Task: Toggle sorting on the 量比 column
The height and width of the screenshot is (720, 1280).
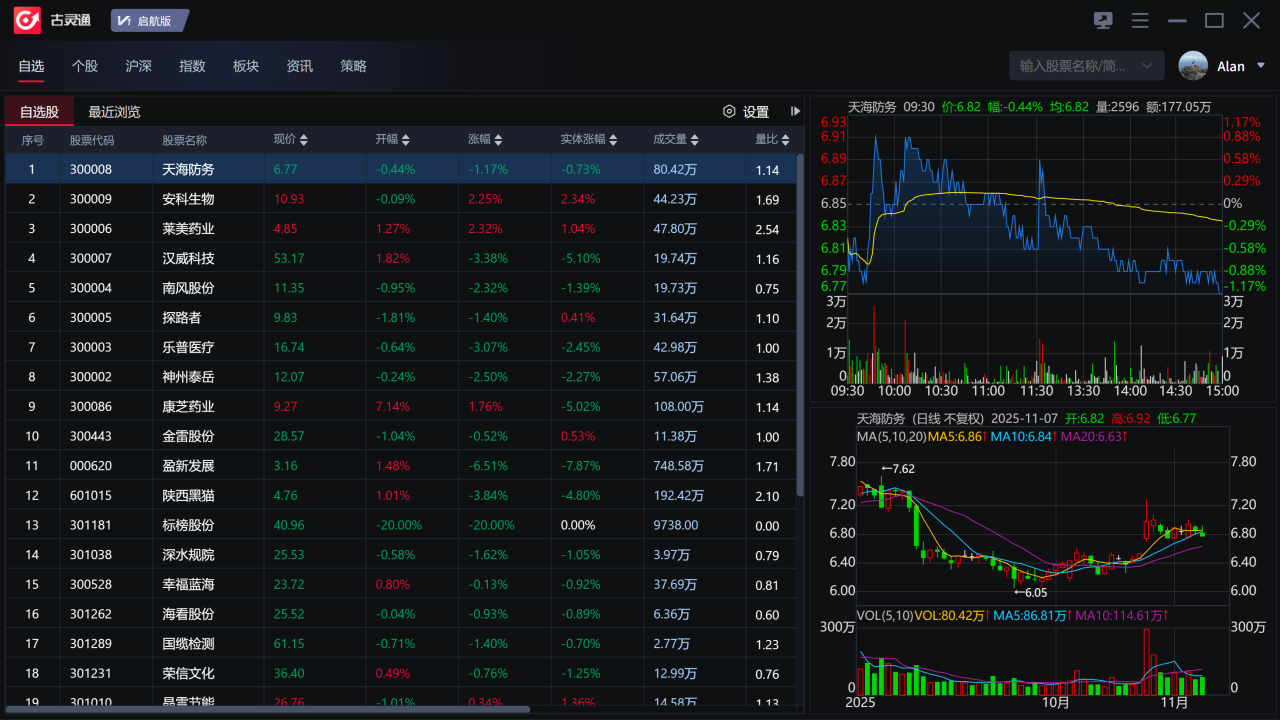Action: pos(786,140)
